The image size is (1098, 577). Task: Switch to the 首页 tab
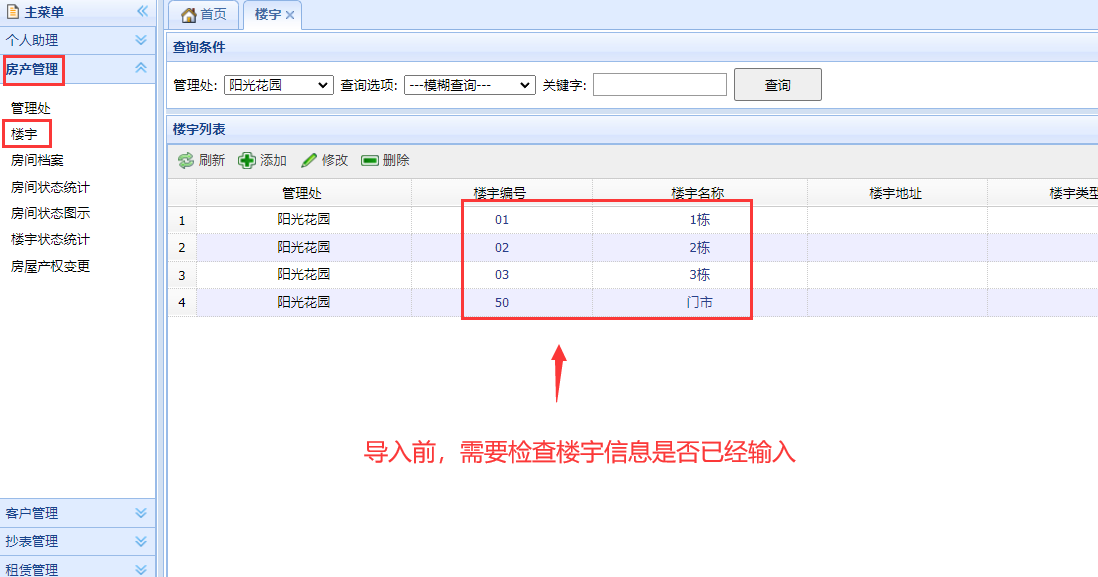[204, 15]
